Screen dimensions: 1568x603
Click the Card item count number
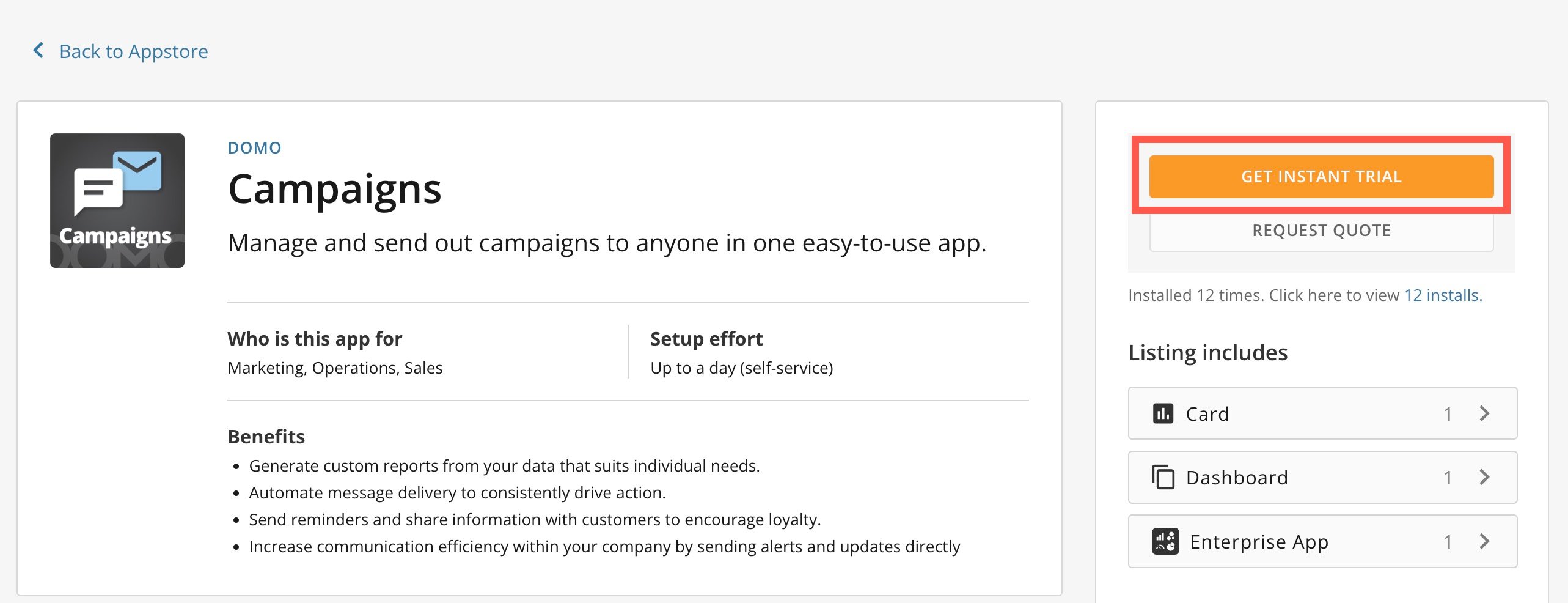tap(1448, 414)
